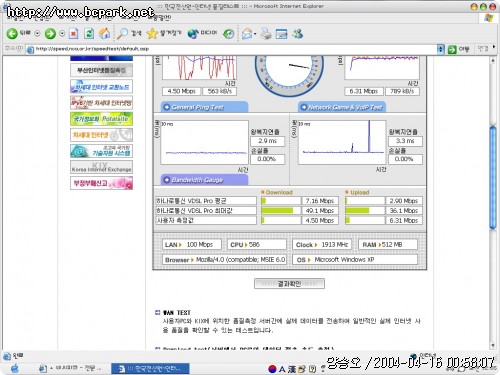Image resolution: width=500 pixels, height=375 pixels.
Task: Click the RAM 512 MB field
Action: coord(388,245)
